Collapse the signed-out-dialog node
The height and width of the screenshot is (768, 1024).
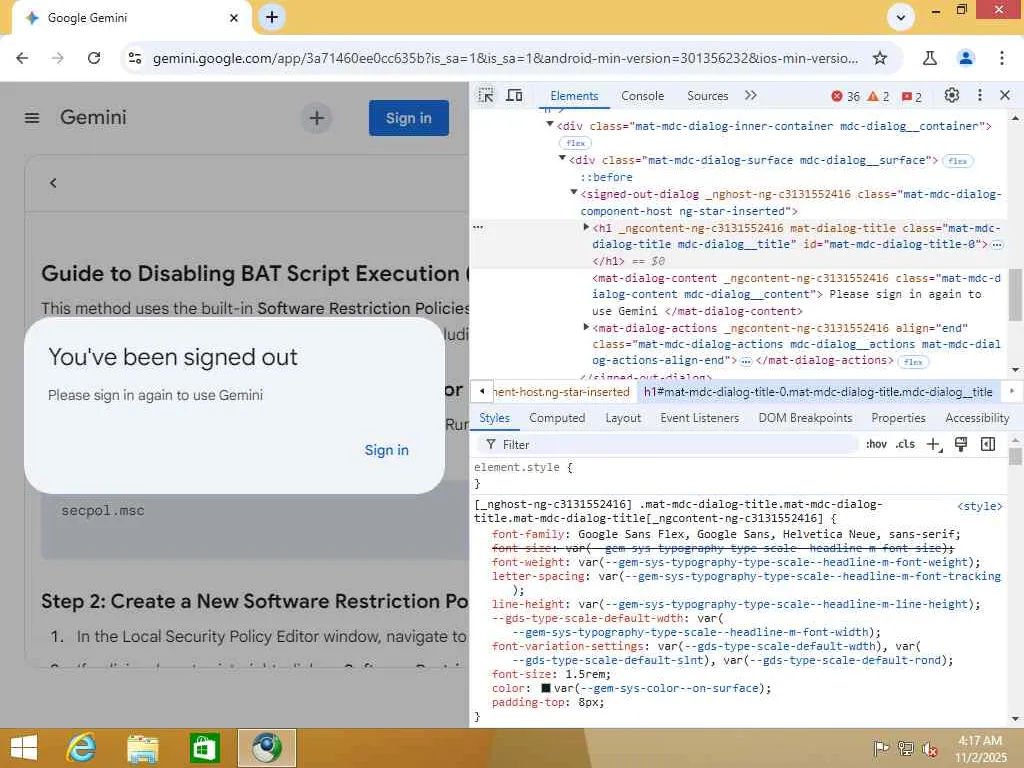click(573, 192)
